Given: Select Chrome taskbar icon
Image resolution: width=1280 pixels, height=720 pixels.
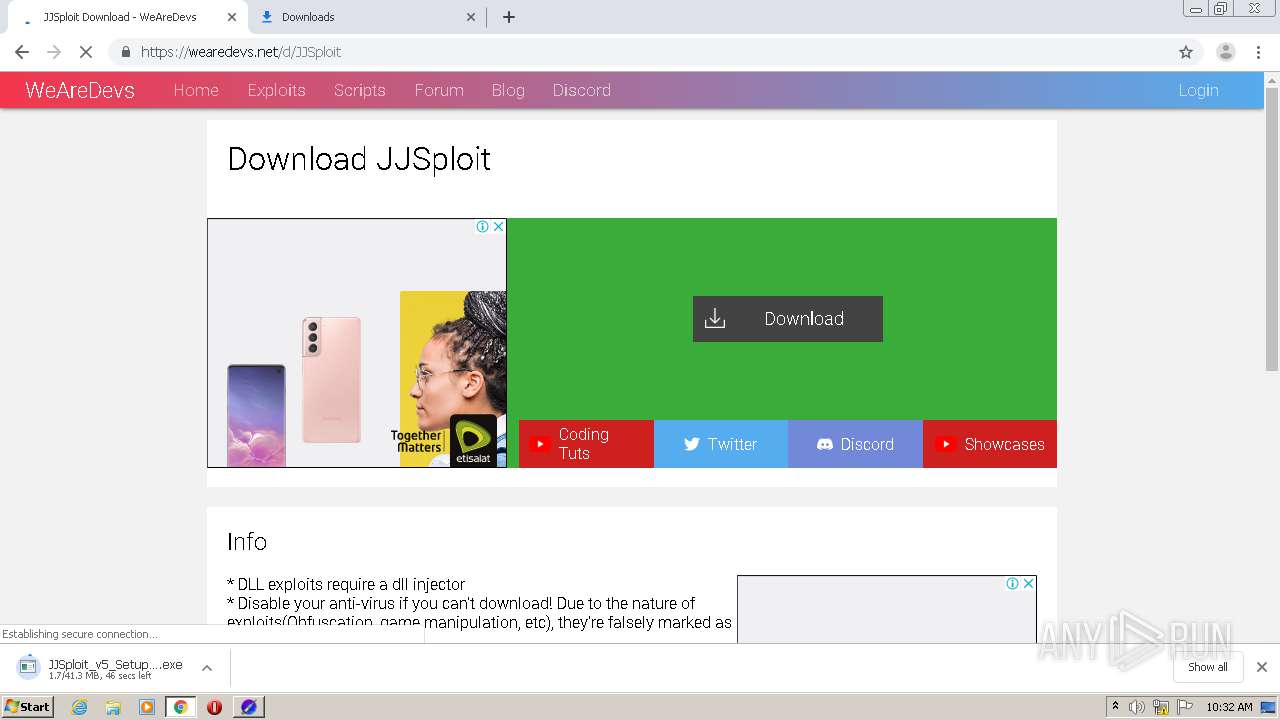Looking at the screenshot, I should pyautogui.click(x=180, y=707).
